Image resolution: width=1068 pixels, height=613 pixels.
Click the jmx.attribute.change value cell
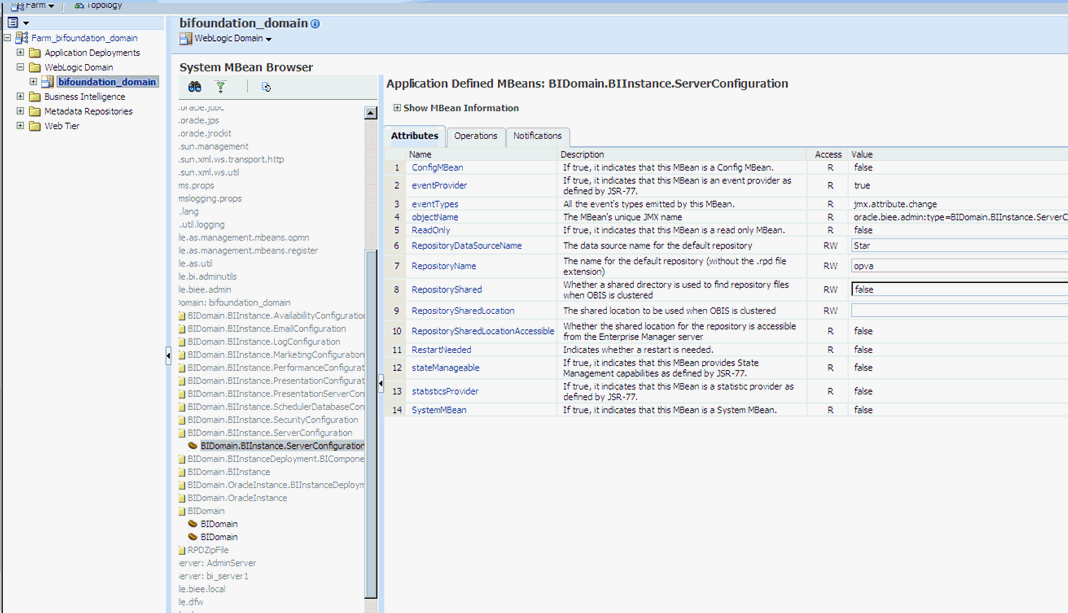[x=895, y=204]
